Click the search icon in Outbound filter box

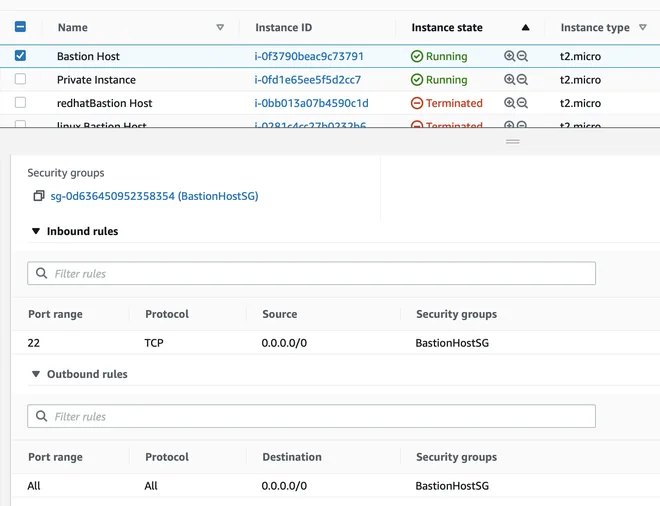click(x=41, y=416)
